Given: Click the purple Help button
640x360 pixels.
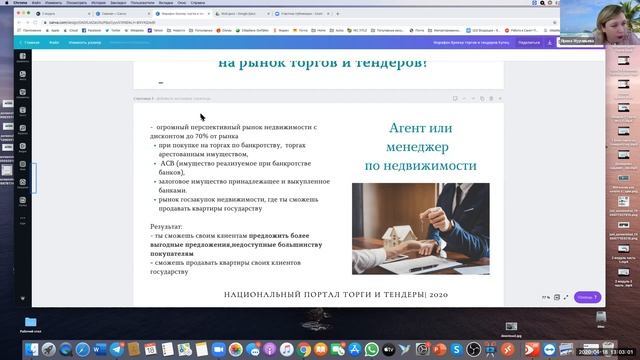Looking at the screenshot, I should click(587, 297).
